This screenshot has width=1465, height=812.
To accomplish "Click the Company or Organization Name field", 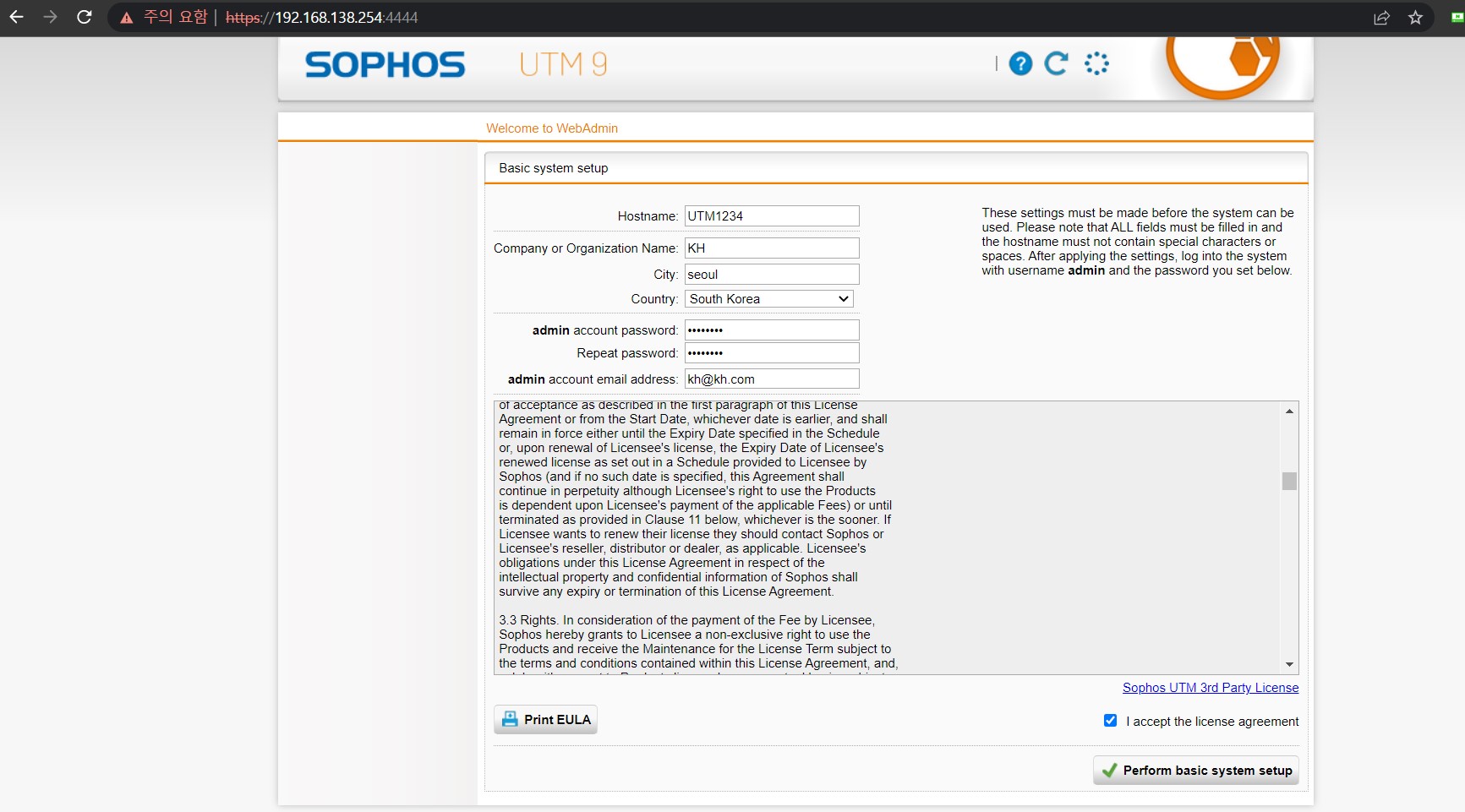I will coord(772,248).
